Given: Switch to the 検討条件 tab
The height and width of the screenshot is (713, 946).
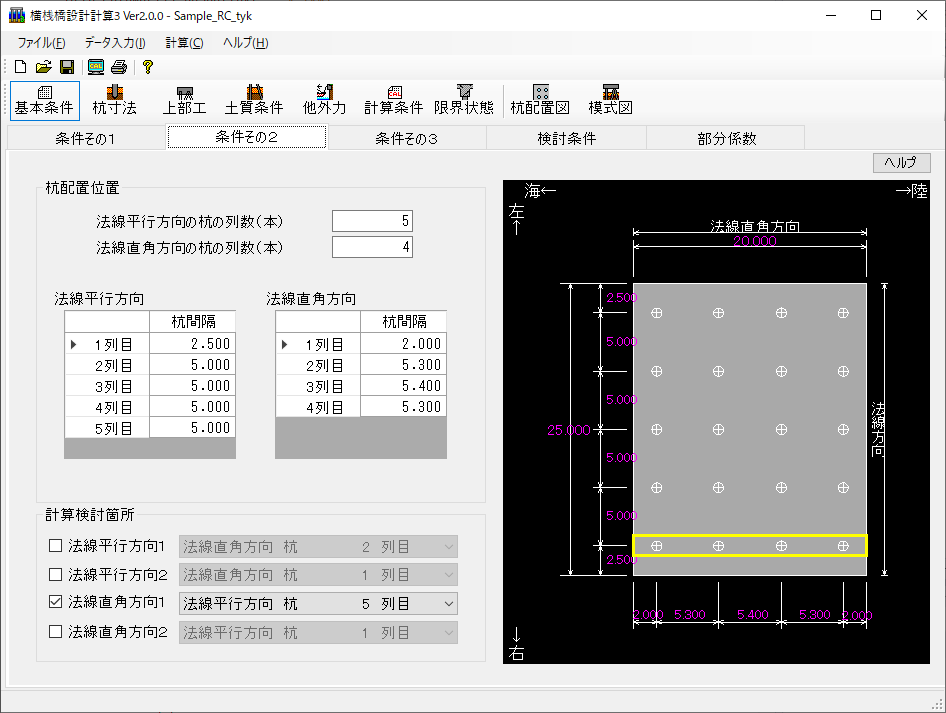Looking at the screenshot, I should tap(567, 139).
